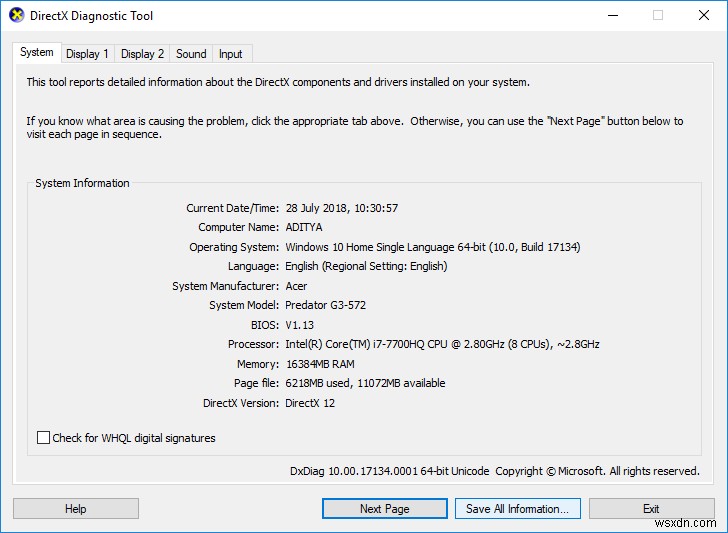Click the Next Page button
This screenshot has width=728, height=533.
pos(385,509)
